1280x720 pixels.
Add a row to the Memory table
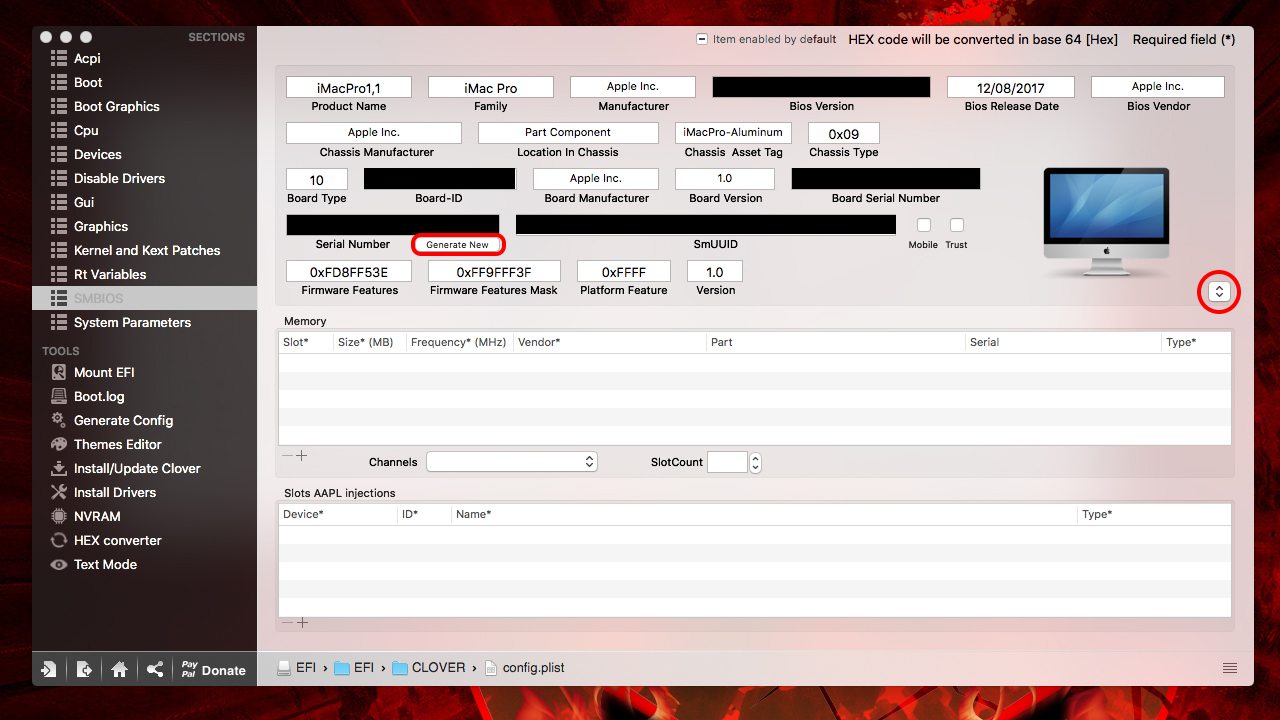(x=302, y=456)
